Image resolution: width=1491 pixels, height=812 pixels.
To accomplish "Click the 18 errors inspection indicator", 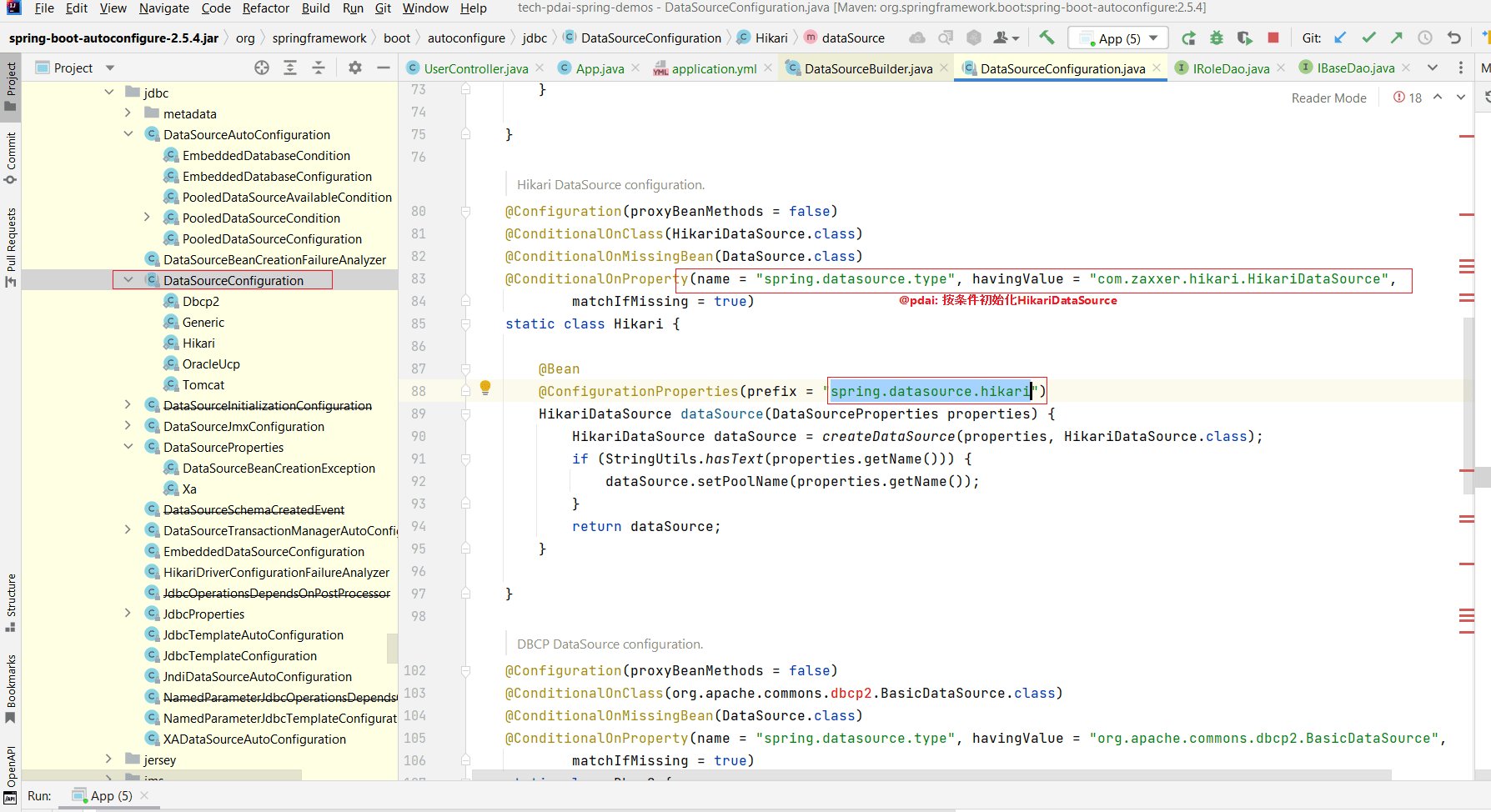I will [x=1408, y=98].
